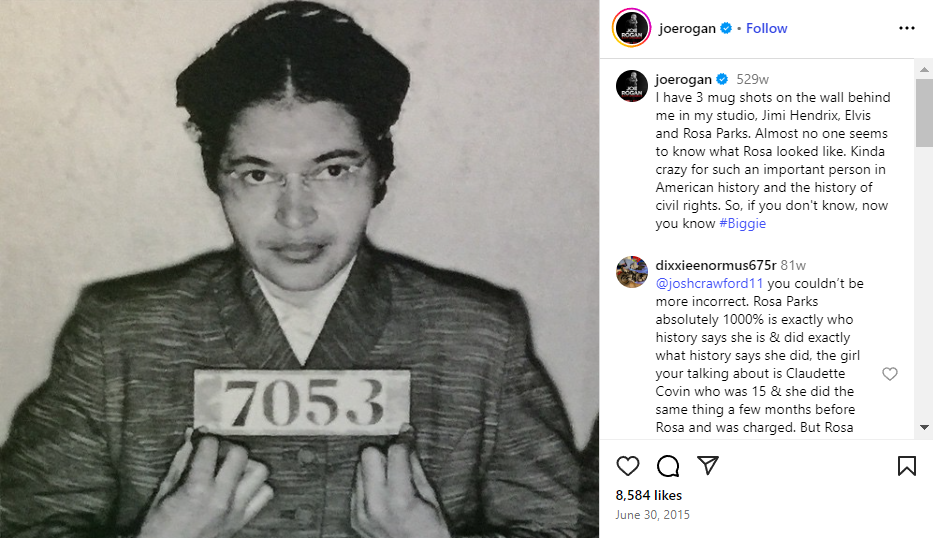This screenshot has width=933, height=538.
Task: Click the scroll down arrow in comments
Action: click(x=923, y=427)
